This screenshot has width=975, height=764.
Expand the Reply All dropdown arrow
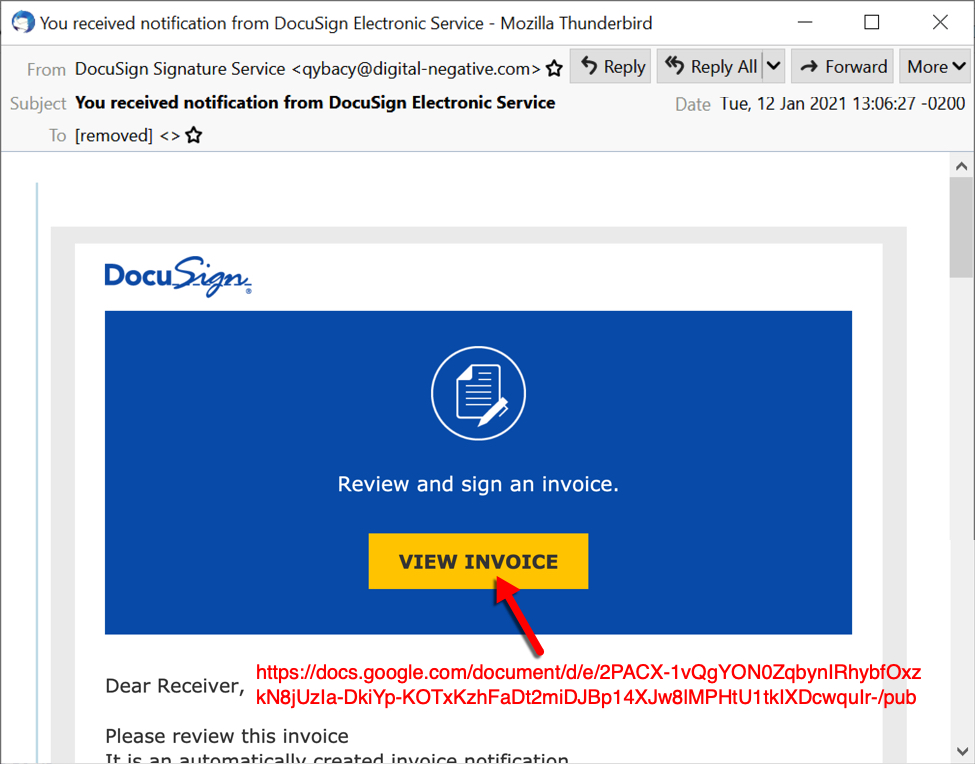pos(773,67)
